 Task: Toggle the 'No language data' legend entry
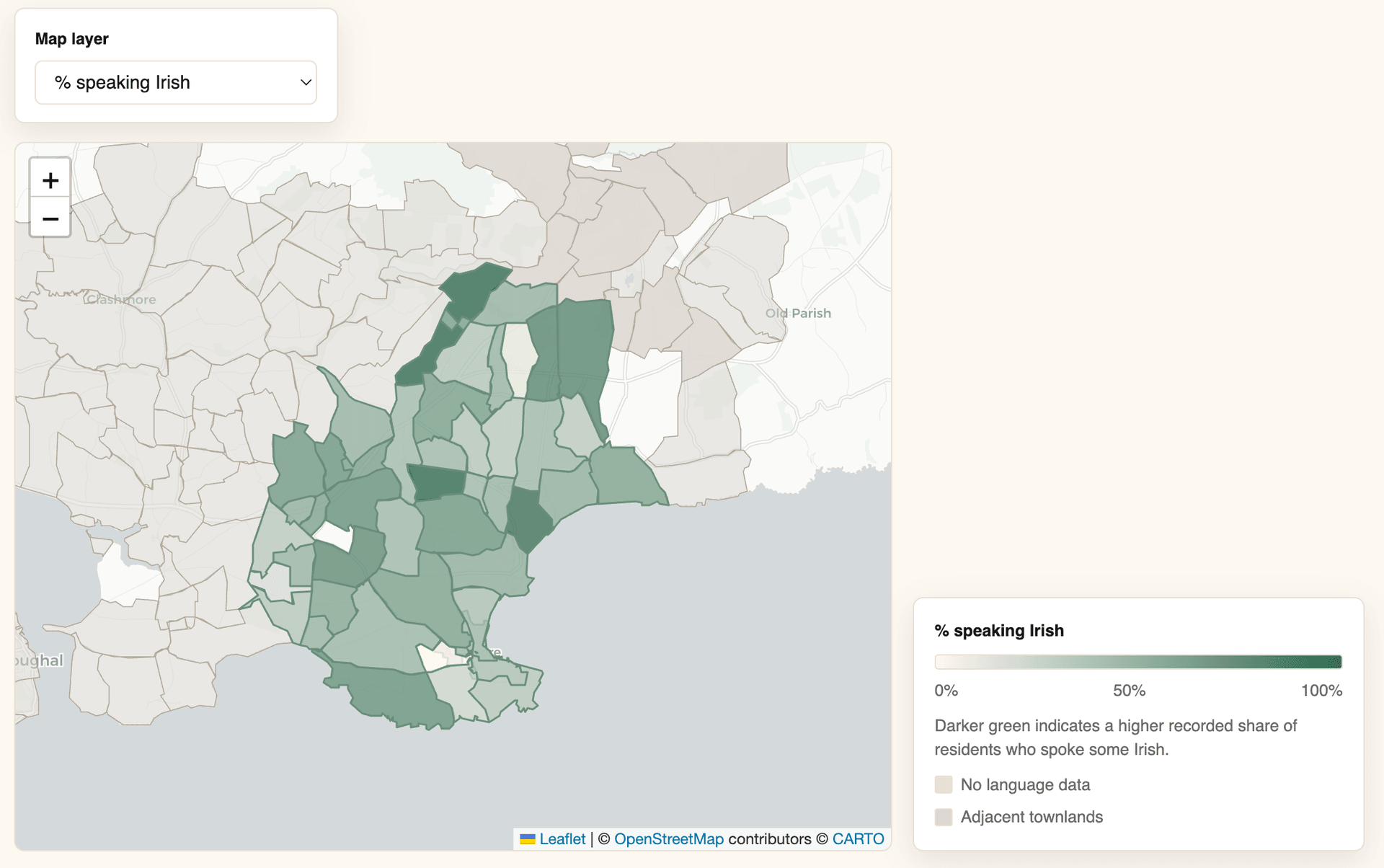tap(1025, 784)
